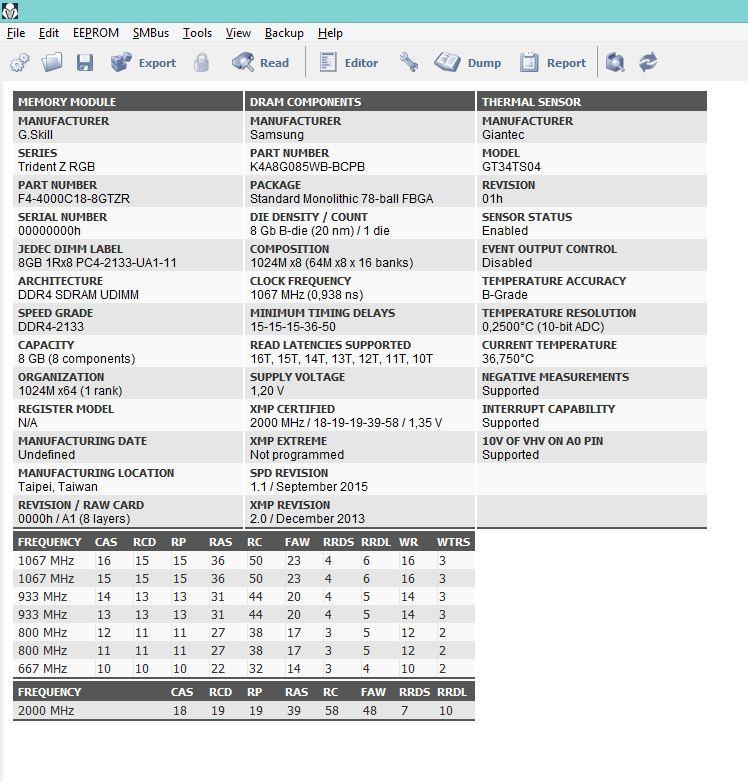Open the EEPROM menu
This screenshot has width=748, height=781.
(96, 33)
